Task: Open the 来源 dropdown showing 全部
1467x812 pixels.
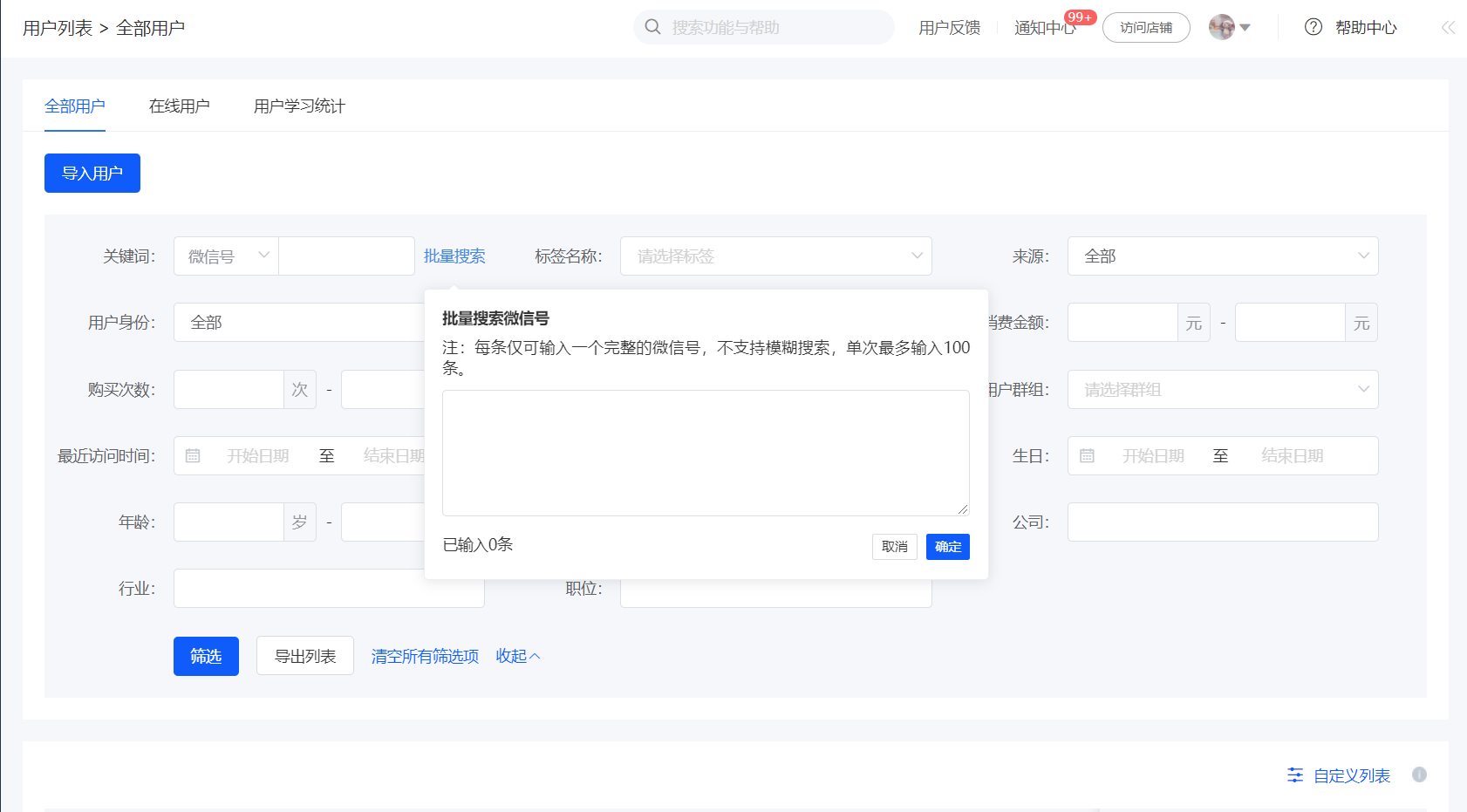Action: 1223,256
